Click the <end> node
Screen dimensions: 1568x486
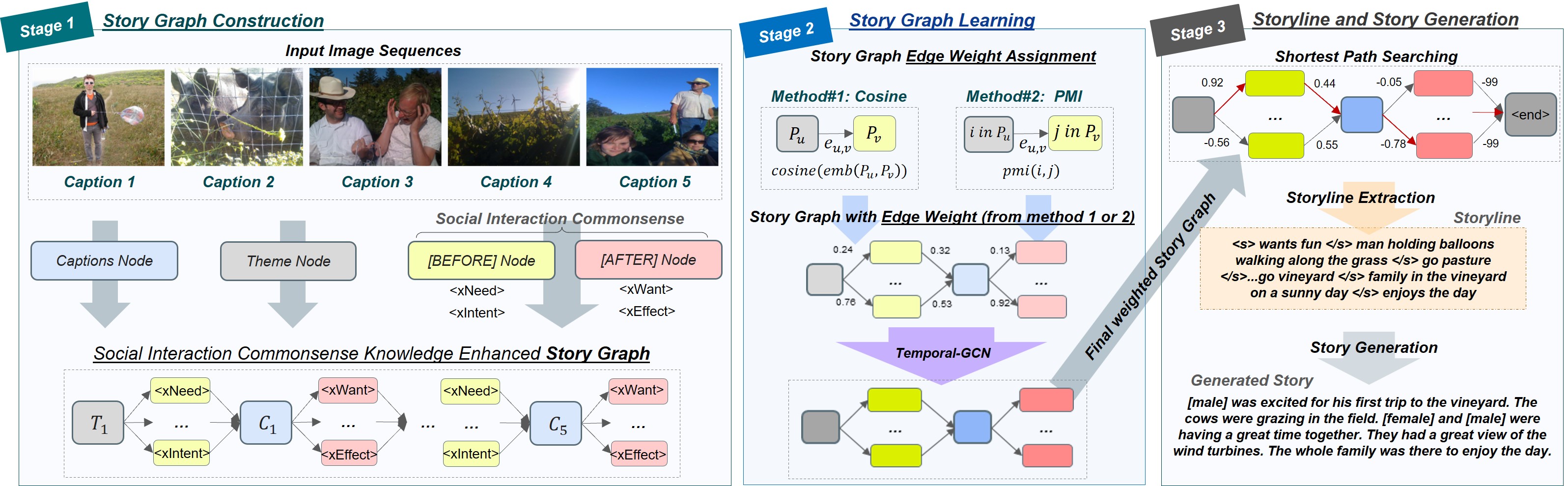point(1530,114)
